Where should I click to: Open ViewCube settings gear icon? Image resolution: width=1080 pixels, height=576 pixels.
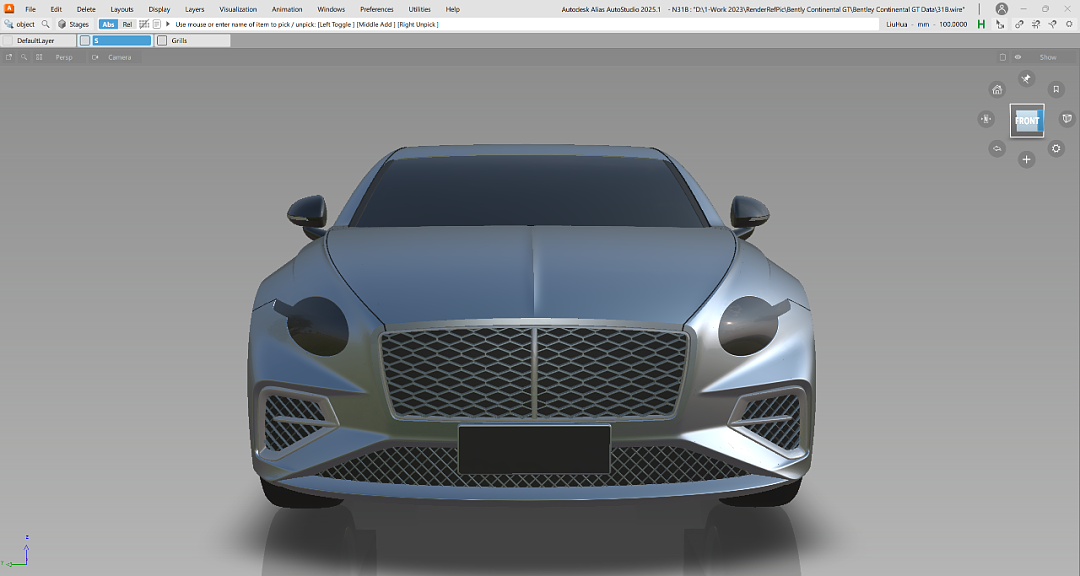click(x=1056, y=148)
